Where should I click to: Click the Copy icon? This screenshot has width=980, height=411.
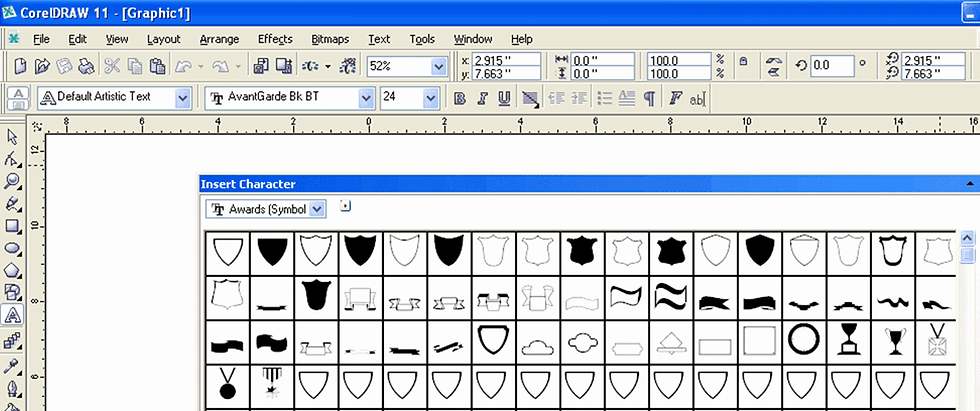[x=136, y=66]
